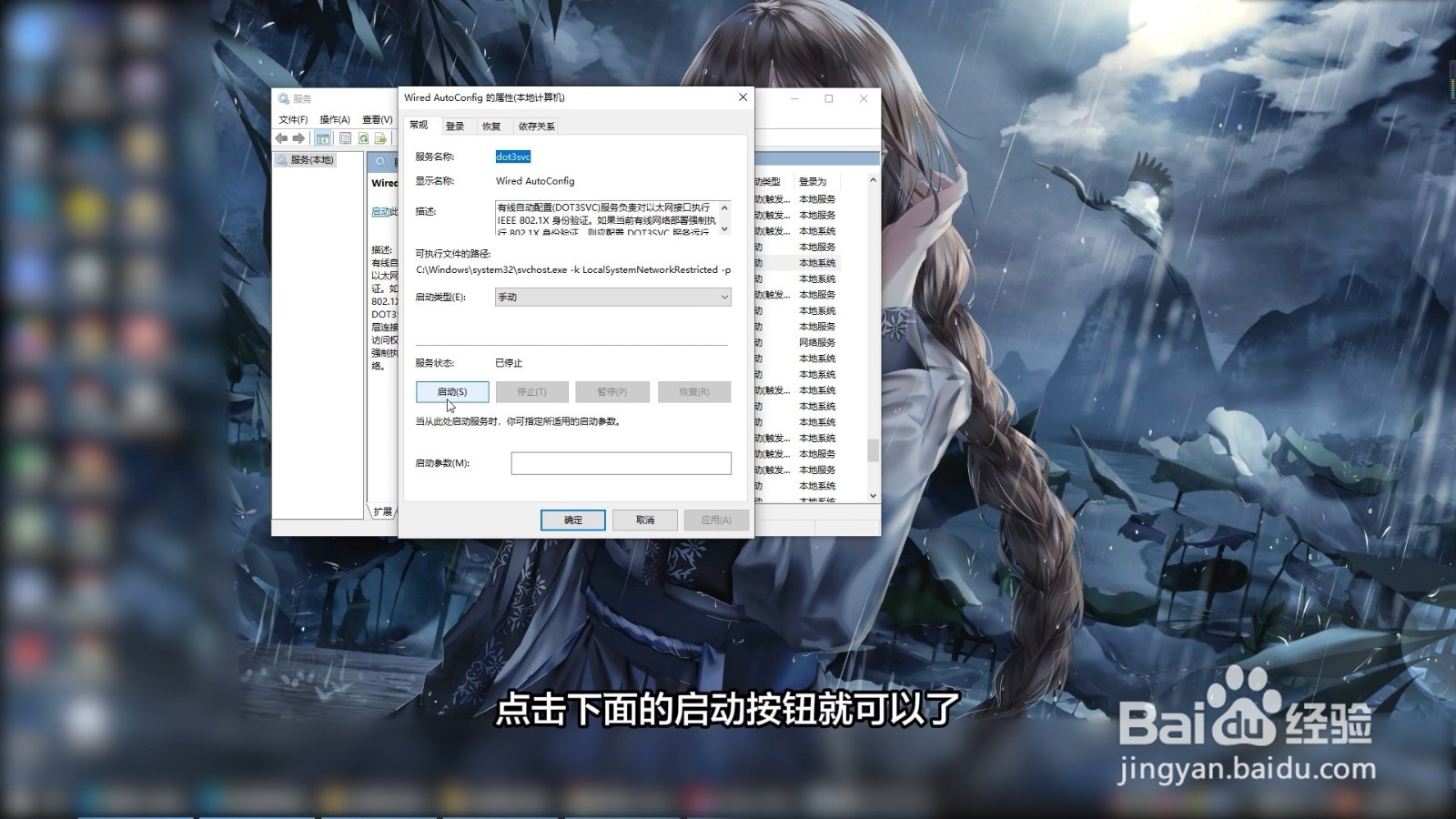Click the 应用(A) button
Viewport: 1456px width, 819px height.
pos(716,520)
